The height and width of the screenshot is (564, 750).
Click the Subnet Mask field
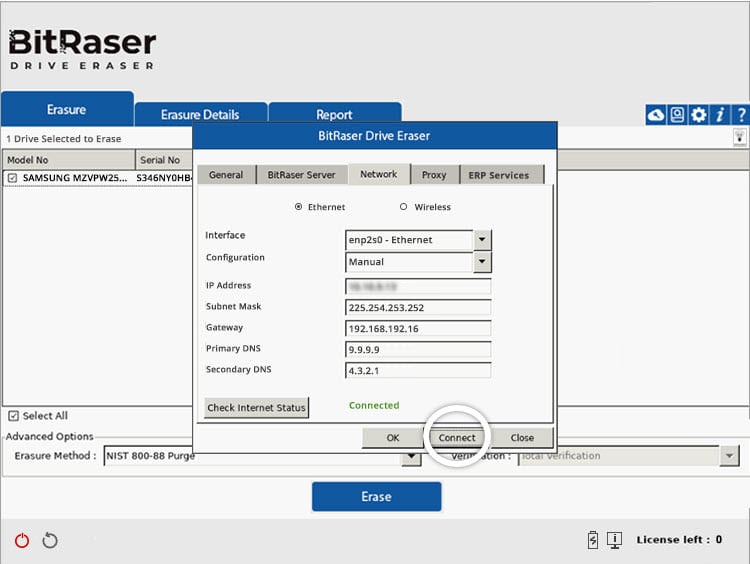tap(418, 308)
